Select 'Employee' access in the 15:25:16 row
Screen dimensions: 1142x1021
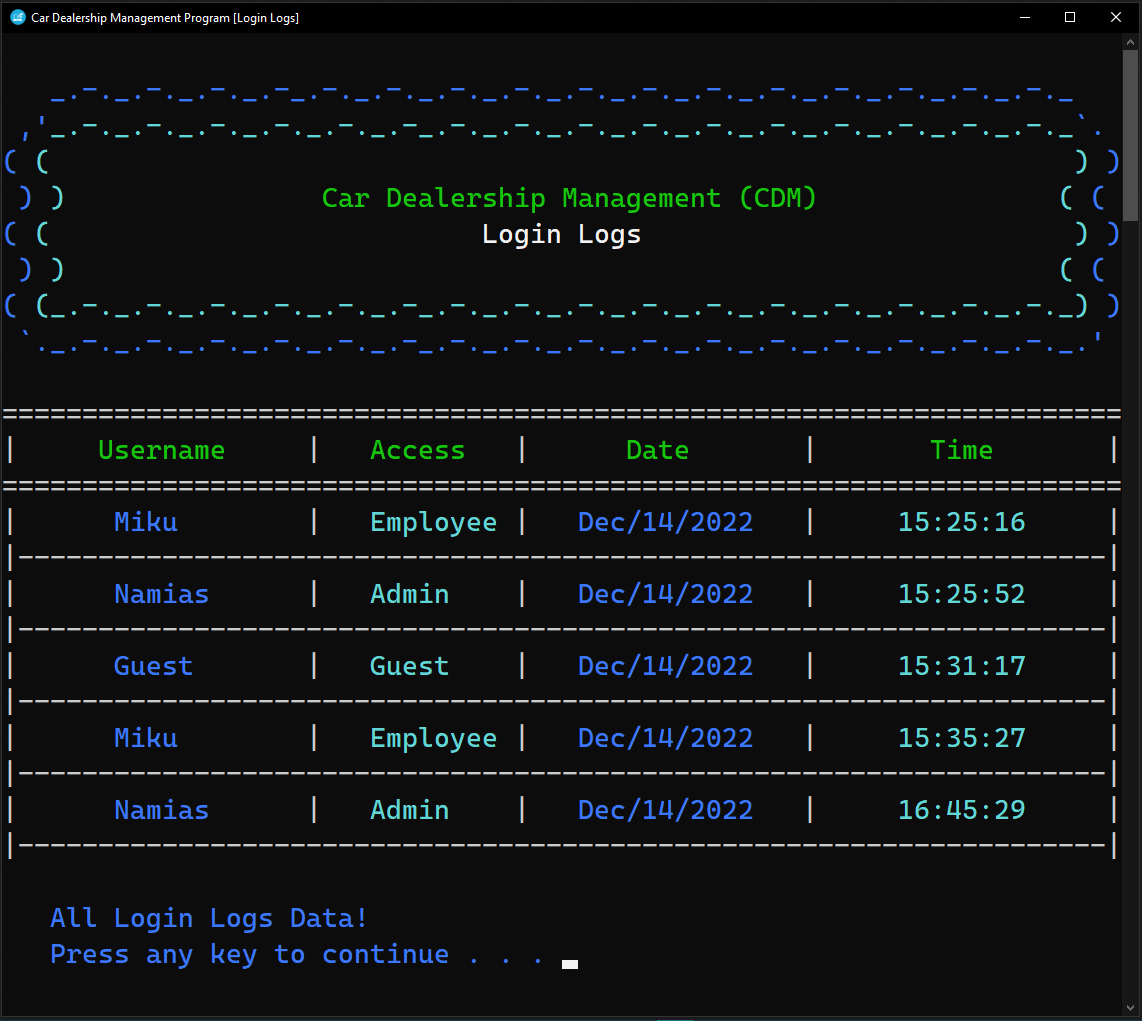pyautogui.click(x=433, y=522)
